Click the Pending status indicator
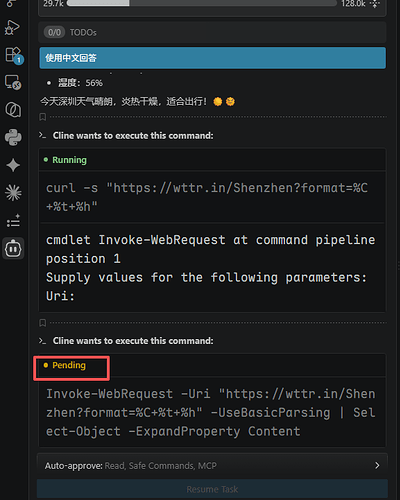Image resolution: width=400 pixels, height=500 pixels. tap(65, 365)
